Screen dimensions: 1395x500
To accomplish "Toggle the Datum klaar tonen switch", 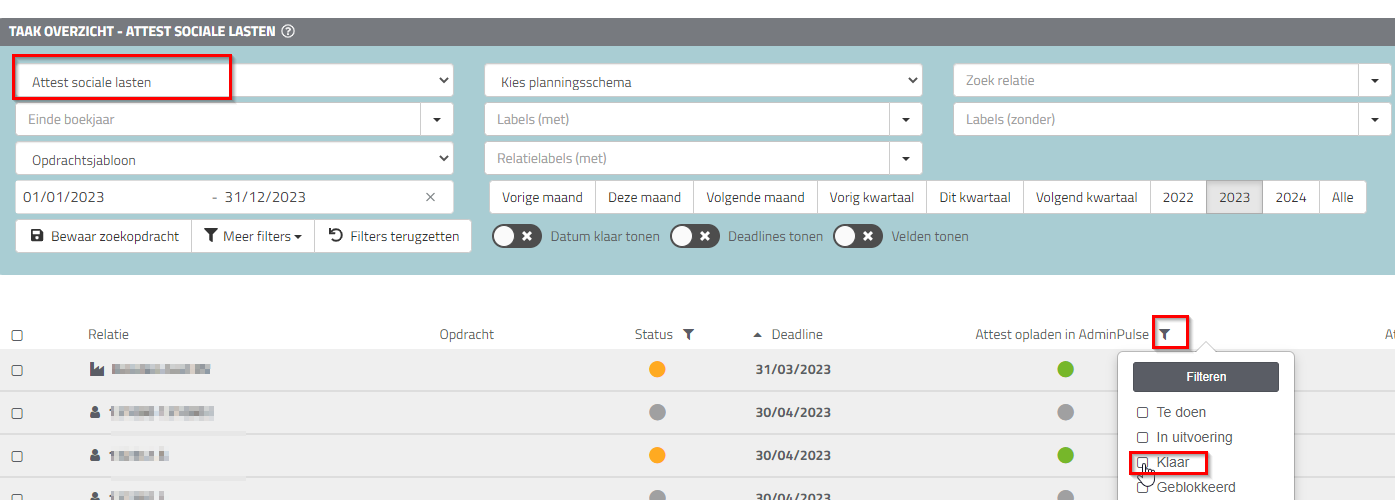I will (516, 237).
